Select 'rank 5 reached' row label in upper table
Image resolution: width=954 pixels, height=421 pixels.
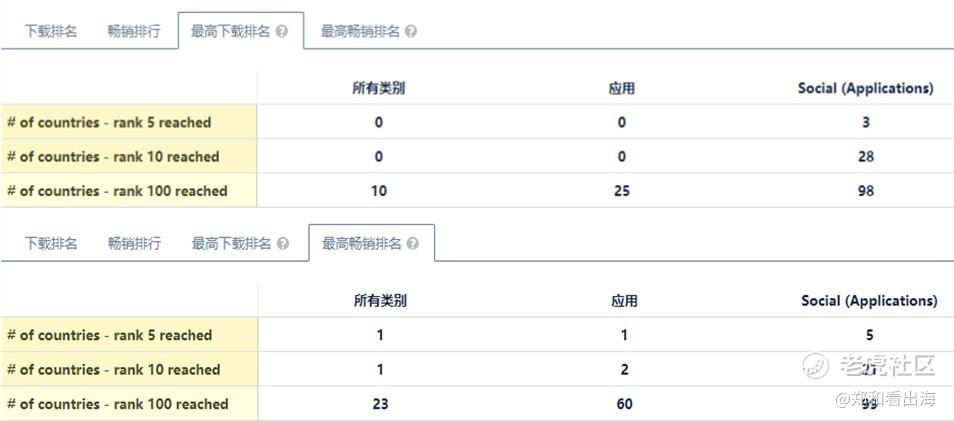[109, 123]
